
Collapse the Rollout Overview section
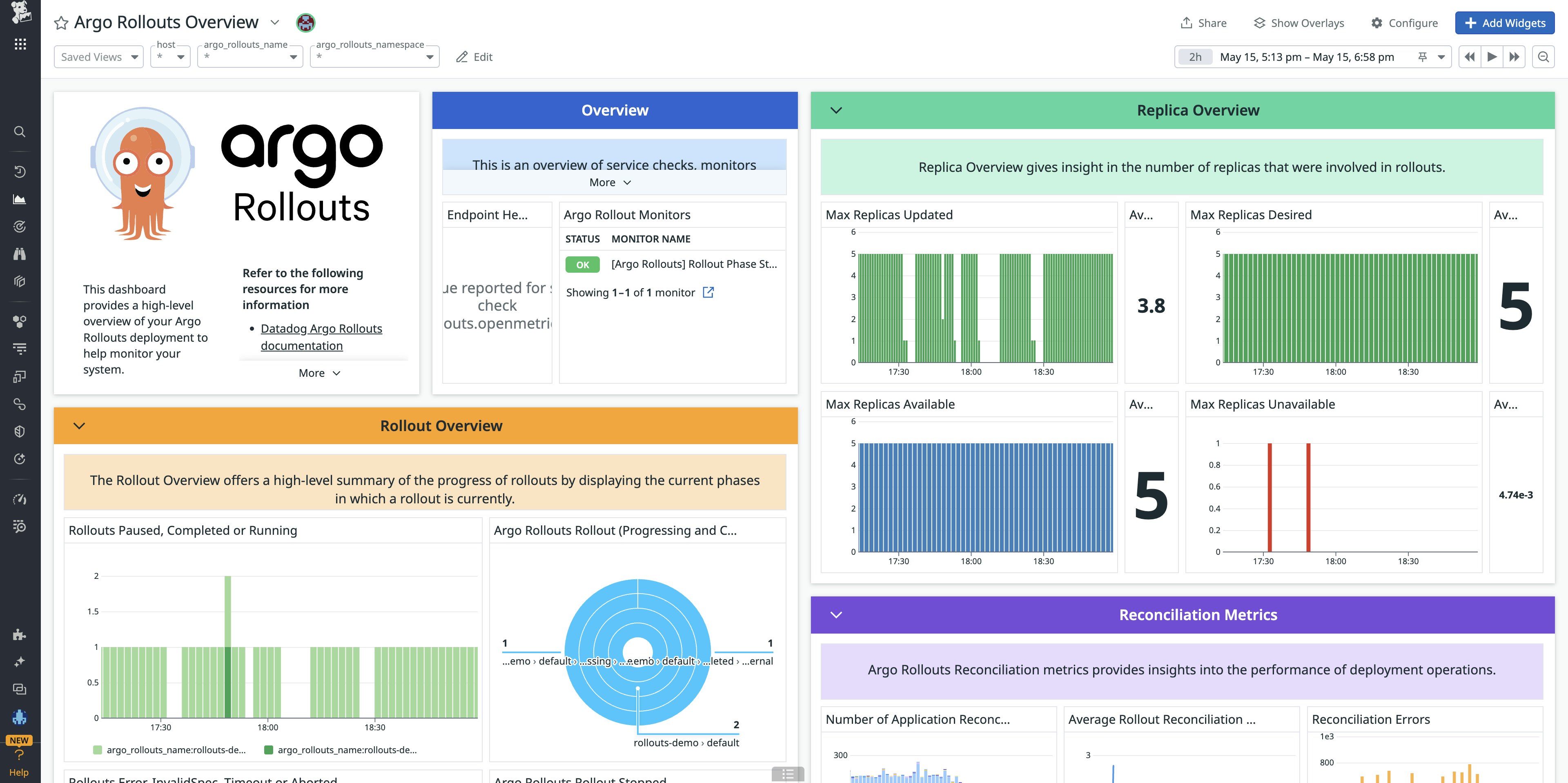[x=79, y=426]
